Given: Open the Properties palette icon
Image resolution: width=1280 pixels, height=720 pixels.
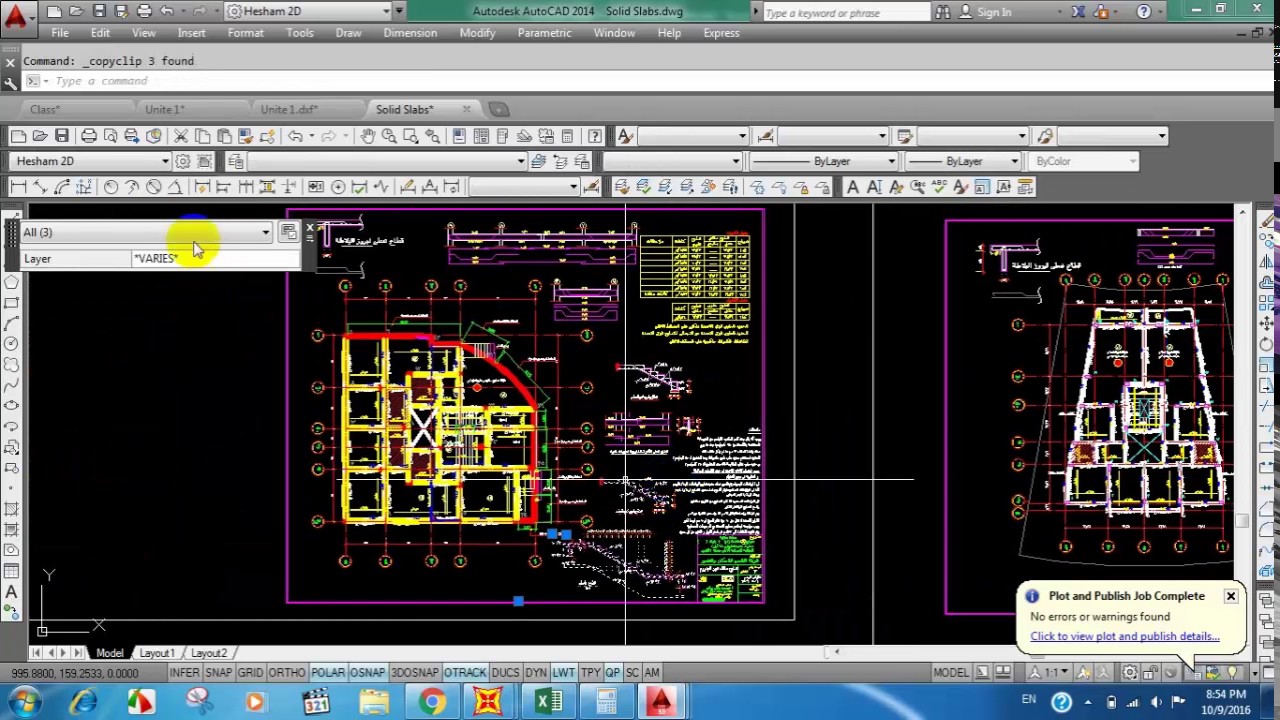Looking at the screenshot, I should coord(459,136).
